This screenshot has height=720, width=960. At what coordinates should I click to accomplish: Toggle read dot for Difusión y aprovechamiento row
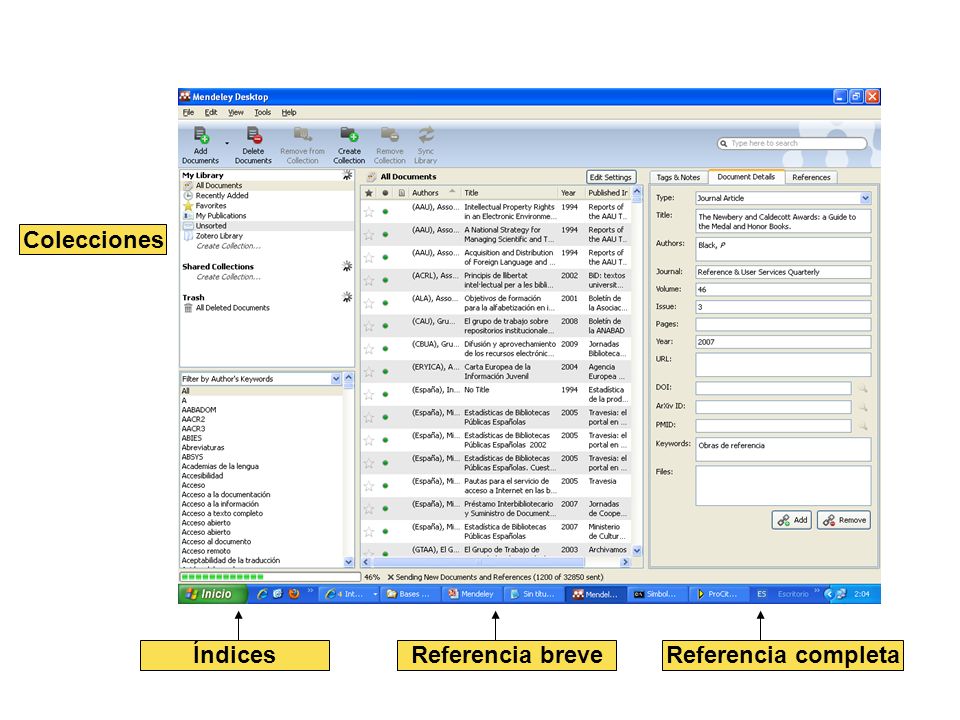[x=385, y=348]
